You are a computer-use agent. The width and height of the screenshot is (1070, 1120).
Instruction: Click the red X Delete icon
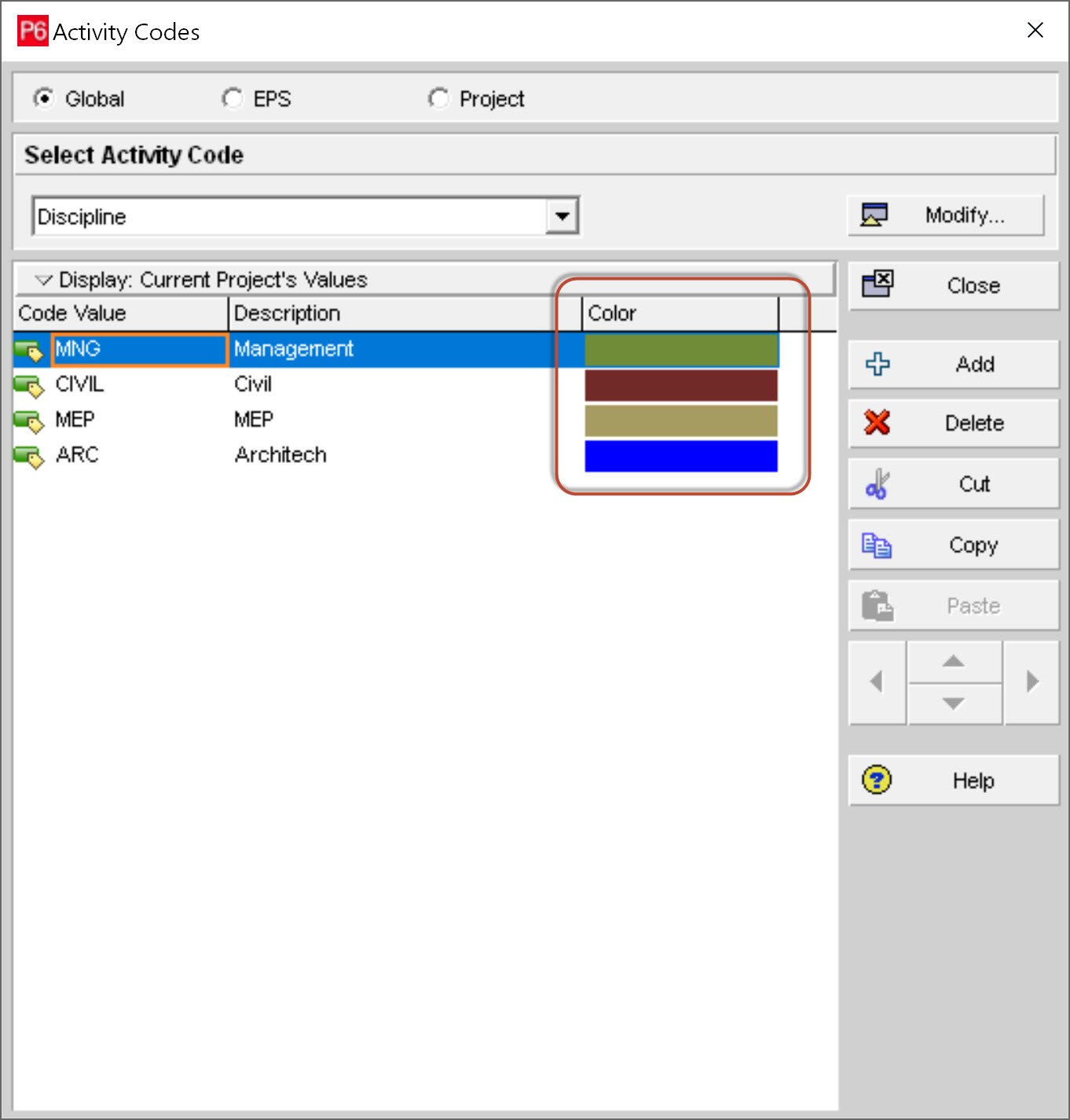[877, 423]
